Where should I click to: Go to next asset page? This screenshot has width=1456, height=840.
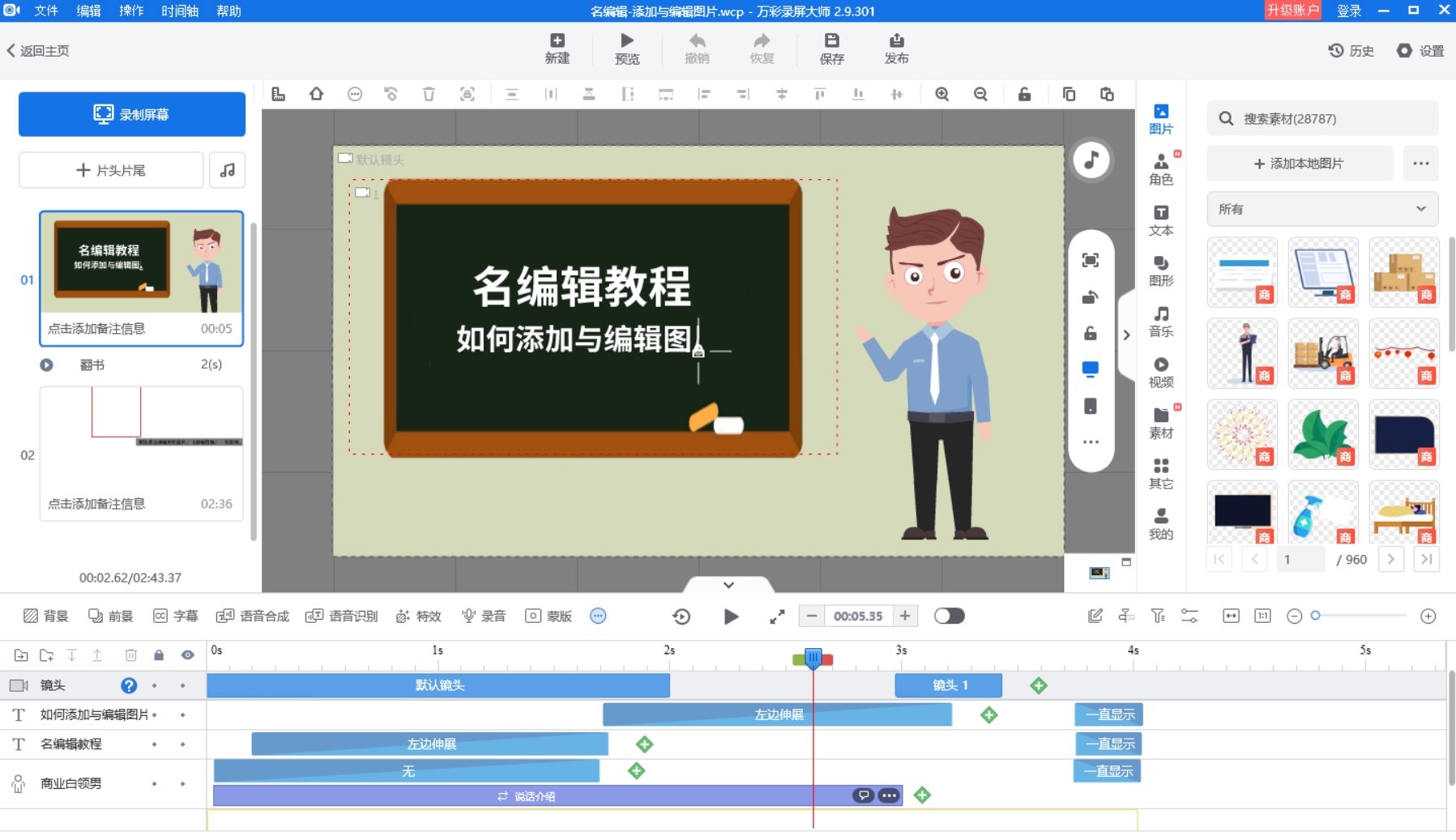coord(1391,559)
